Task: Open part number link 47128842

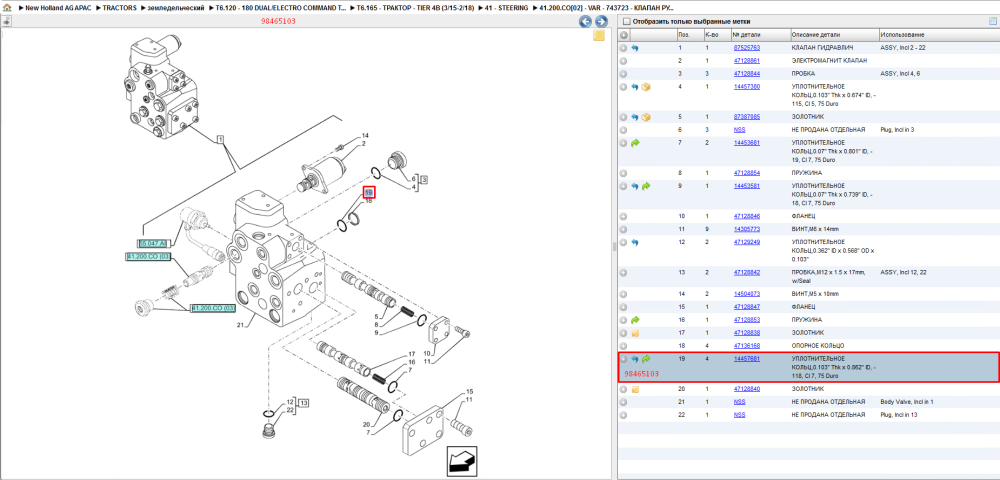Action: click(x=747, y=272)
